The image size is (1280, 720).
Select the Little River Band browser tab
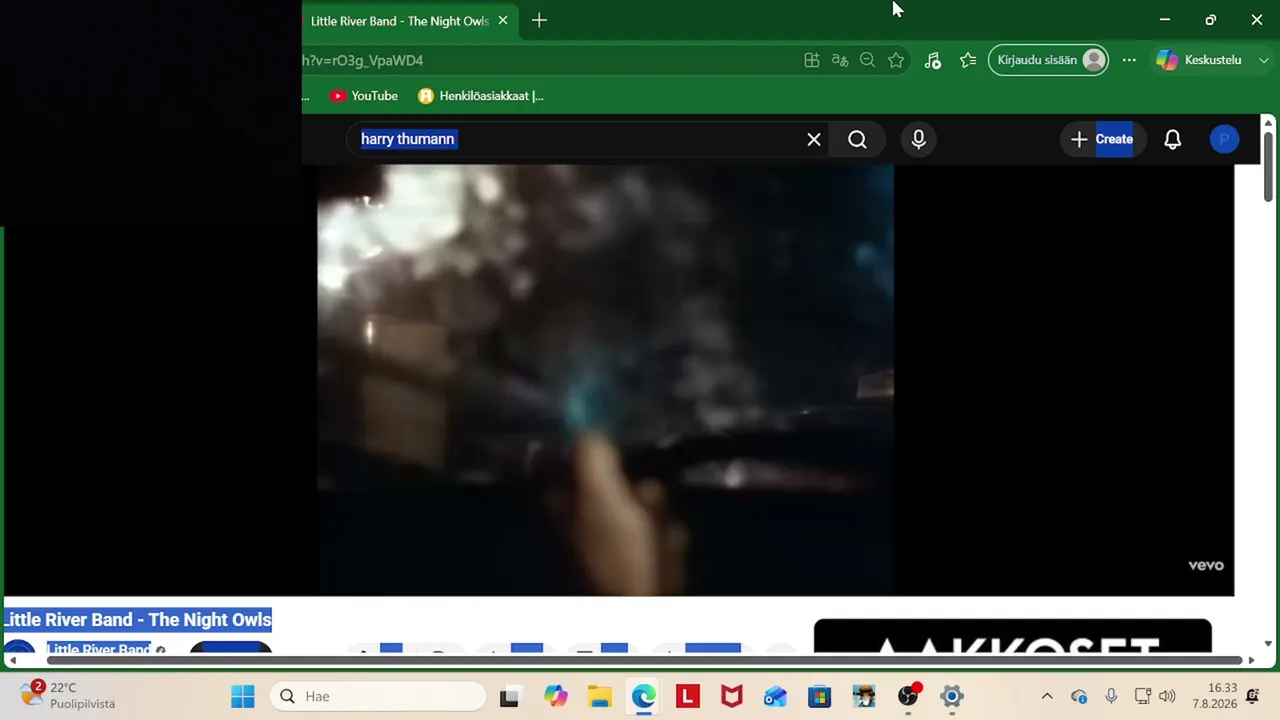pyautogui.click(x=400, y=21)
